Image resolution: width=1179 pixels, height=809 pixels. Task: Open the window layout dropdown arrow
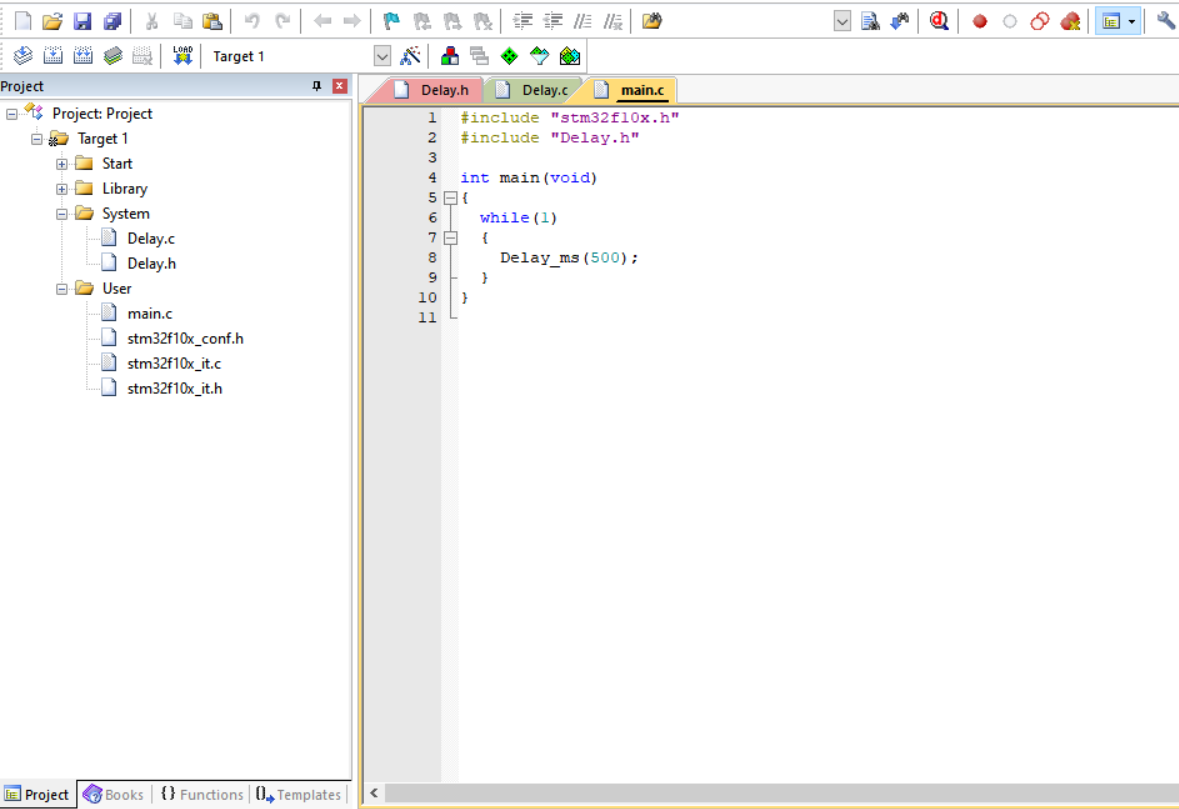[x=1132, y=22]
